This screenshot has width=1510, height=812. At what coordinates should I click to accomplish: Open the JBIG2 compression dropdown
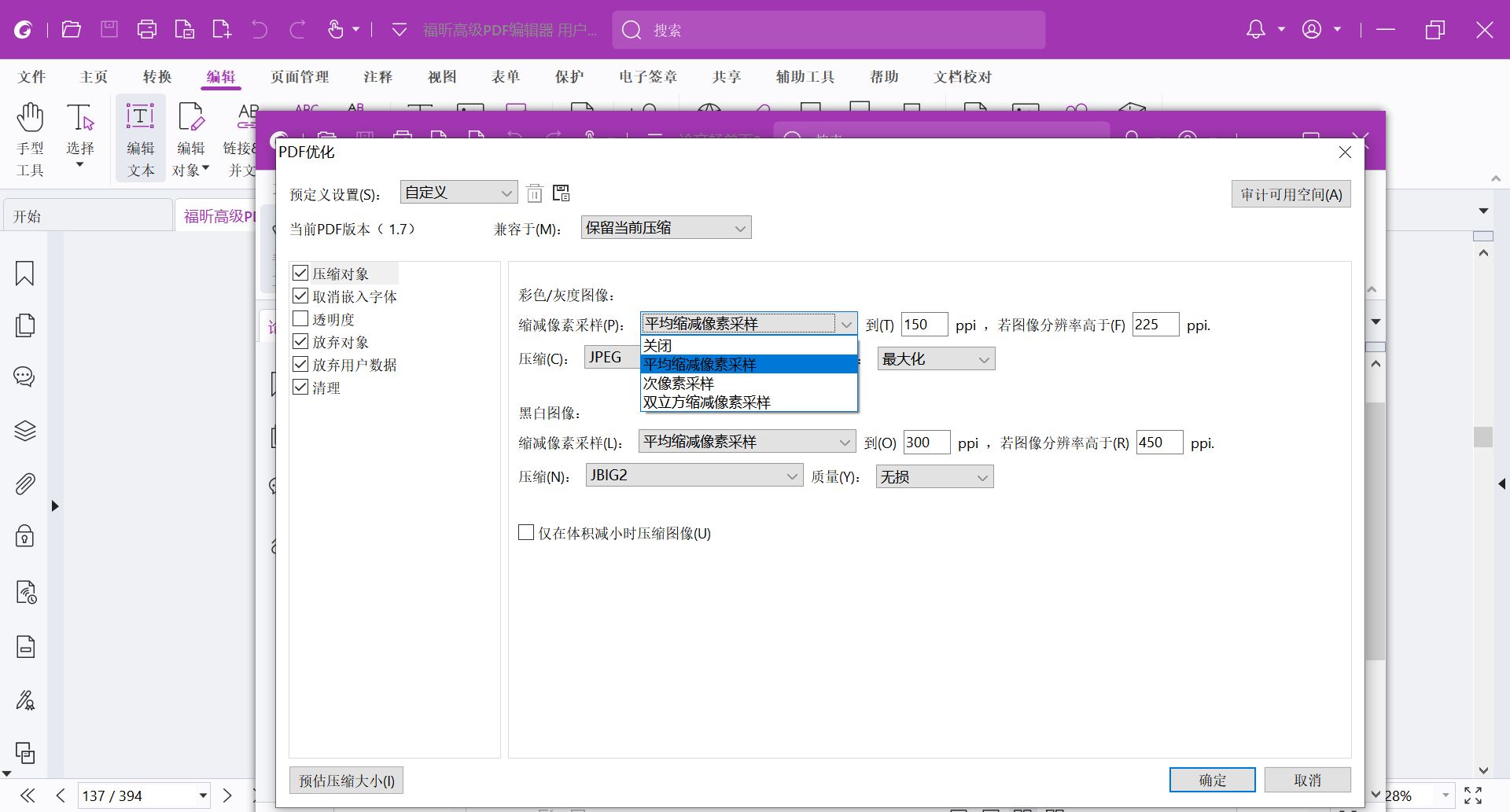coord(694,476)
